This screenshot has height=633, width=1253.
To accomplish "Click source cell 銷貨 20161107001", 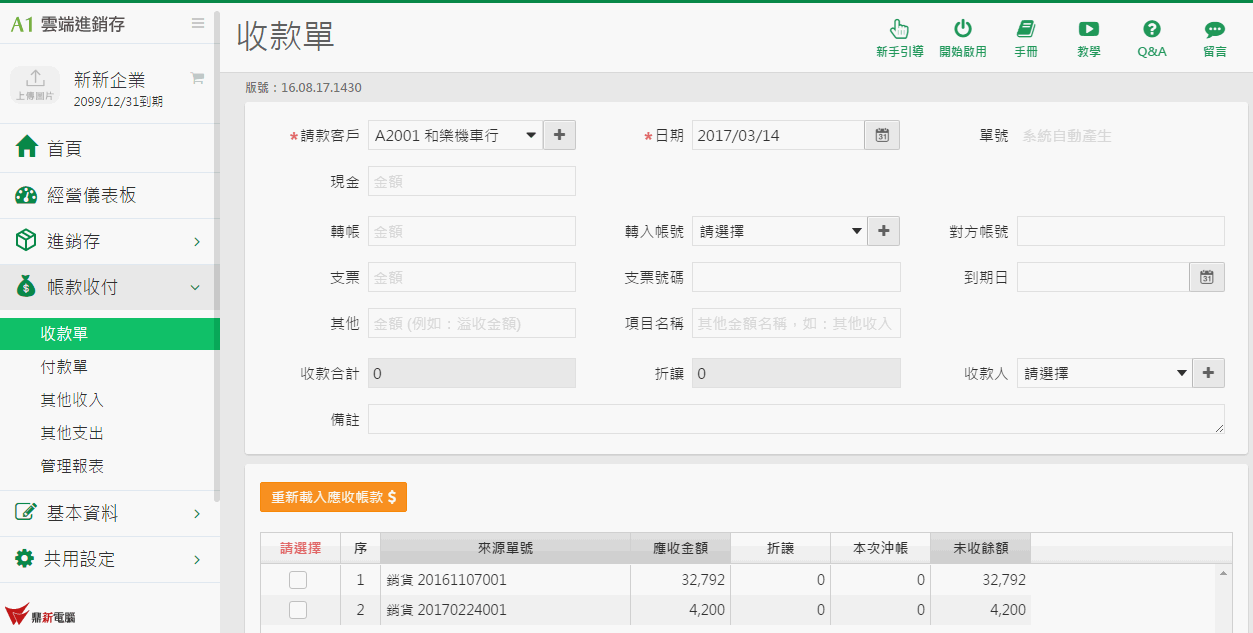I will pyautogui.click(x=505, y=580).
